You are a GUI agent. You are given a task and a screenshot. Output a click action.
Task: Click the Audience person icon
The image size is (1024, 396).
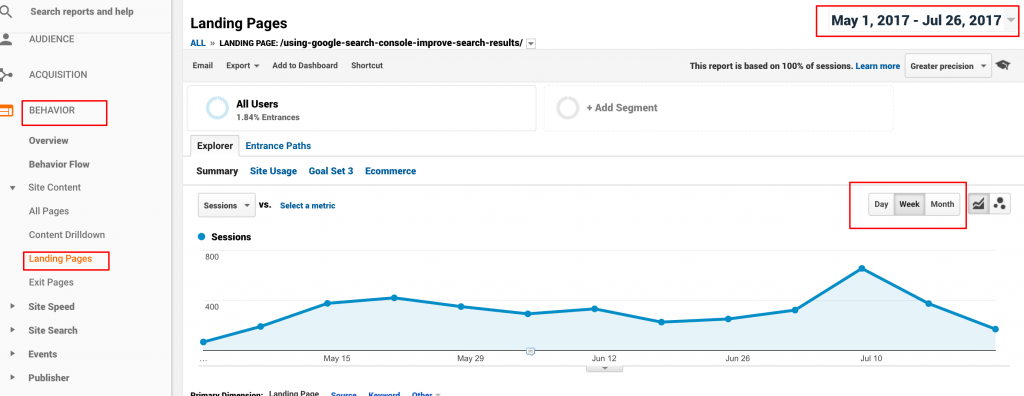[6, 39]
